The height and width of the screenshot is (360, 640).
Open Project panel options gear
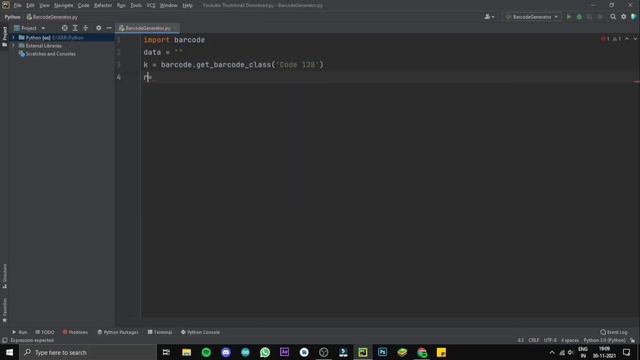click(x=98, y=28)
